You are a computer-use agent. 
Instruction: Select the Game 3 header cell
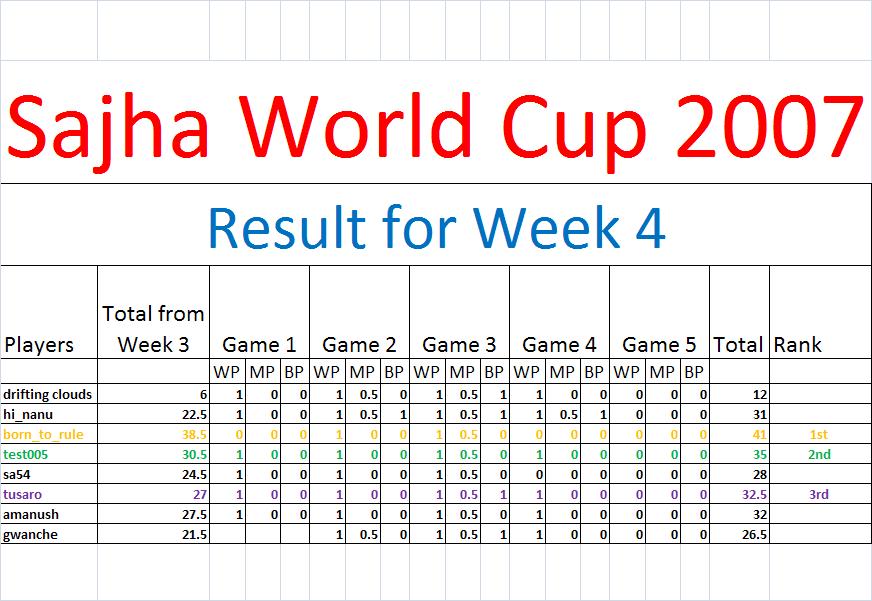[x=459, y=345]
